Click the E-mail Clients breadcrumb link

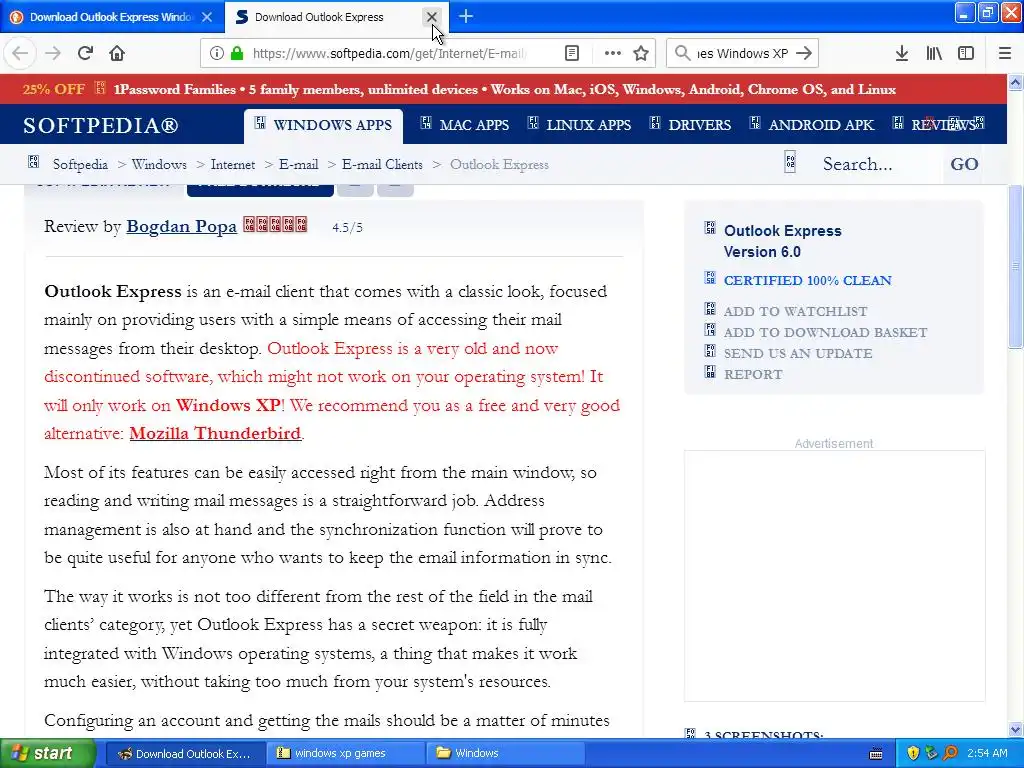tap(382, 164)
